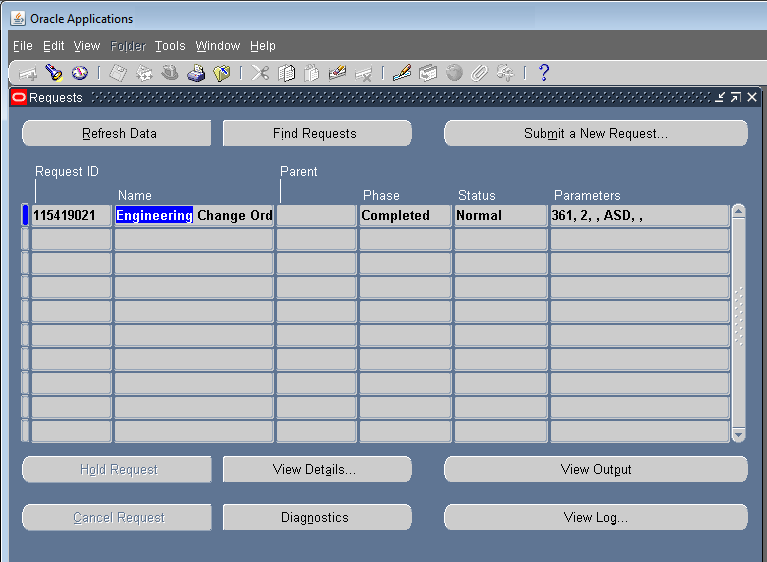Image resolution: width=767 pixels, height=562 pixels.
Task: Open the Edit menu
Action: pos(53,46)
